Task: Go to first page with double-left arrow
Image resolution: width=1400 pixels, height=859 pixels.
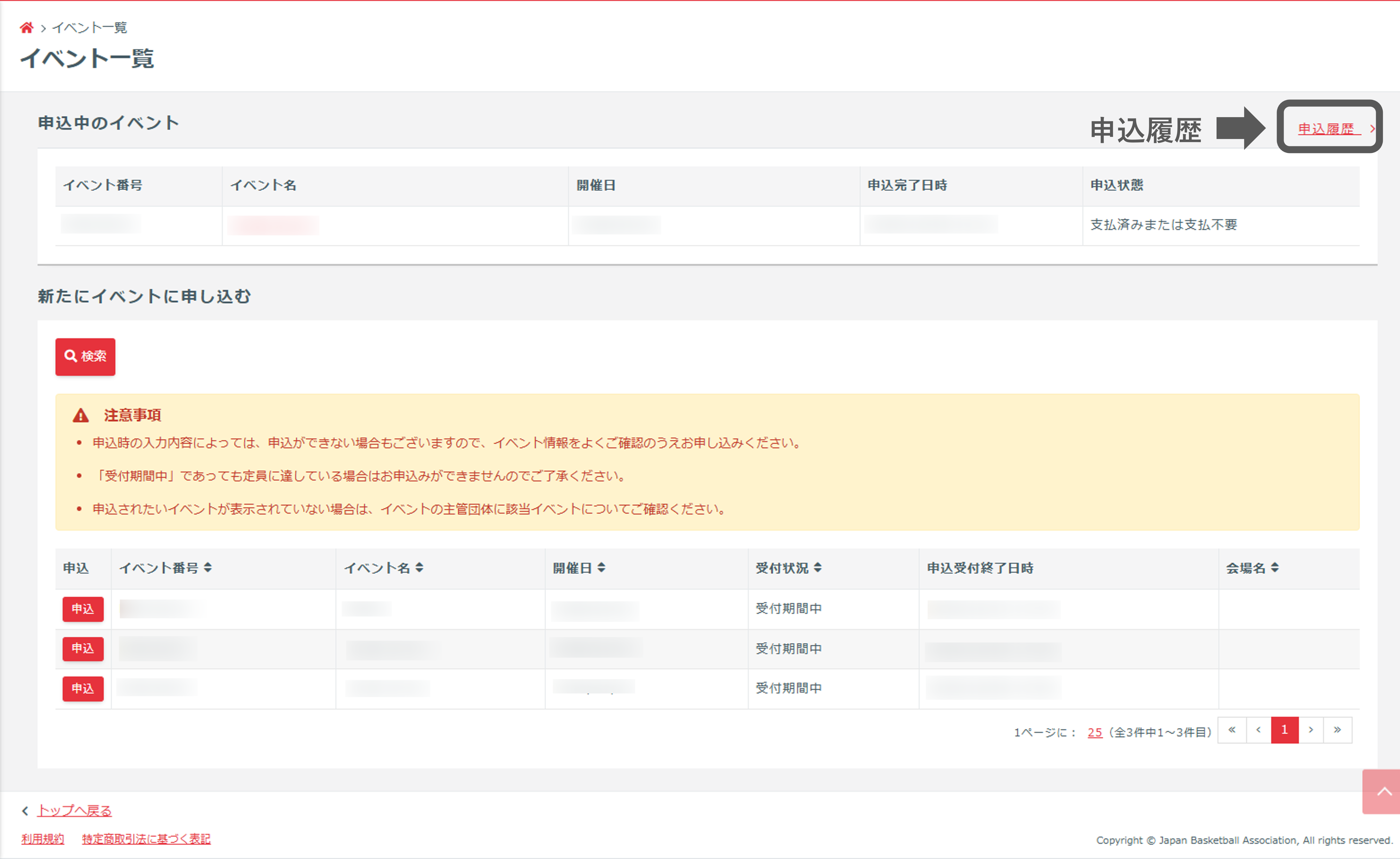Action: [1232, 730]
